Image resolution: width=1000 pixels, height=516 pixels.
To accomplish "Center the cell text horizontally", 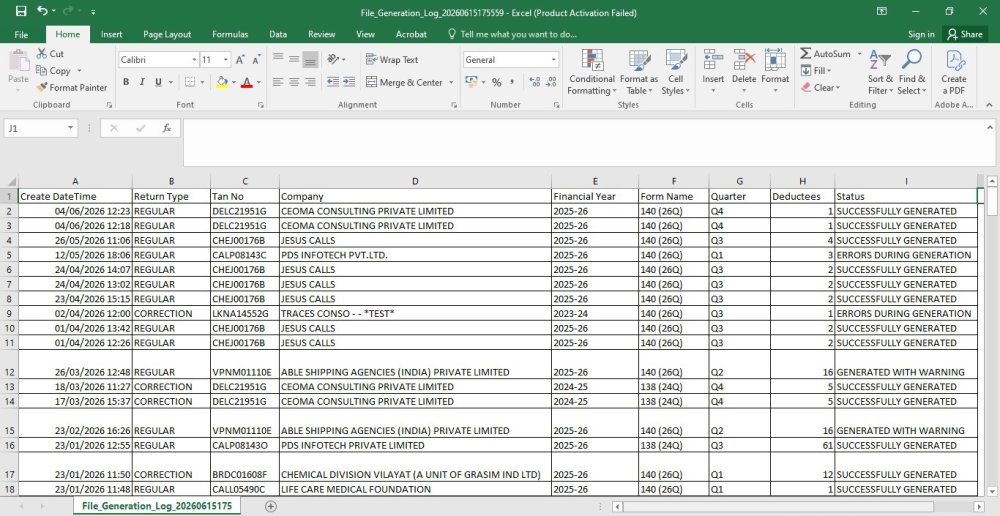I will 294,82.
